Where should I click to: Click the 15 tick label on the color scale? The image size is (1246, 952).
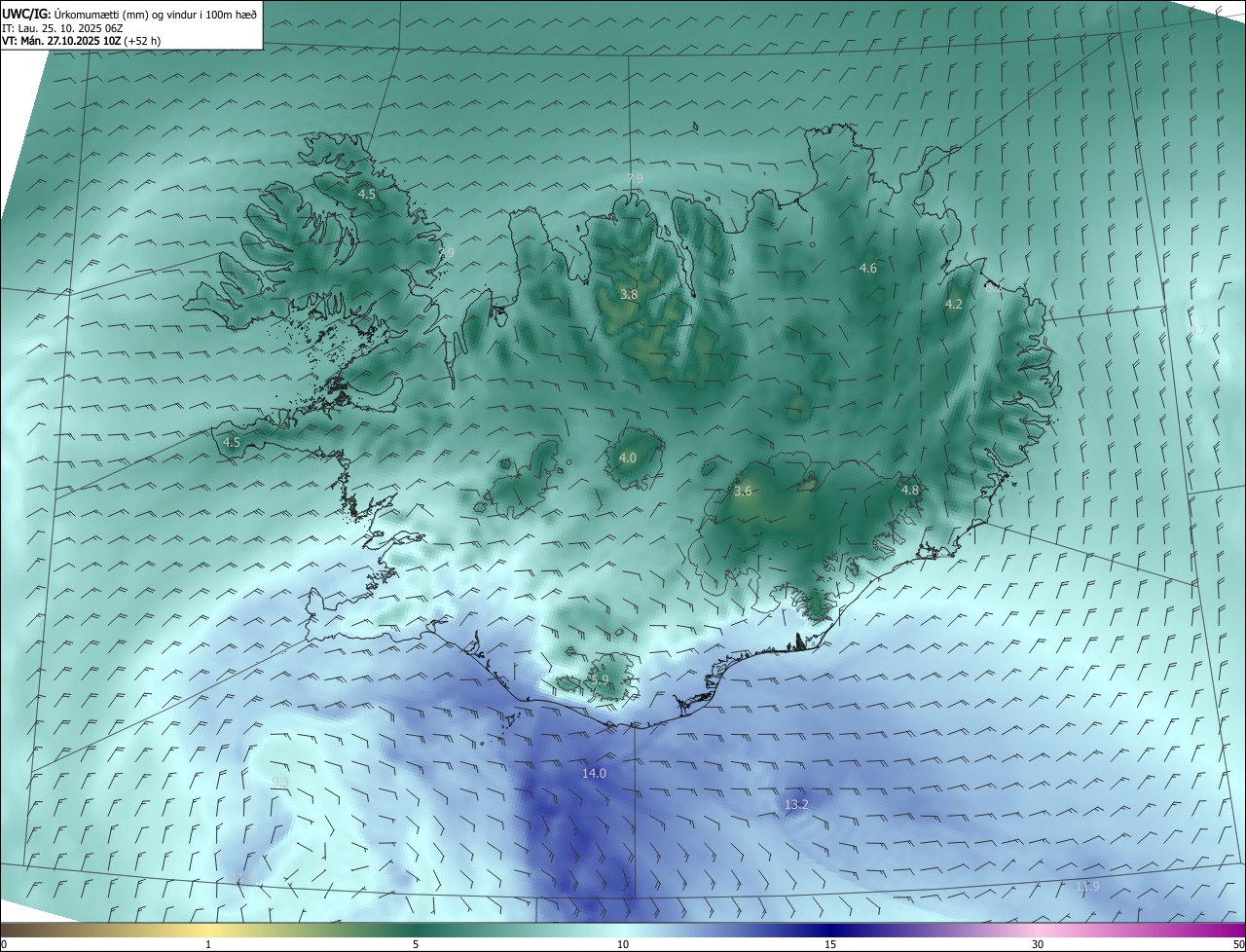point(830,944)
